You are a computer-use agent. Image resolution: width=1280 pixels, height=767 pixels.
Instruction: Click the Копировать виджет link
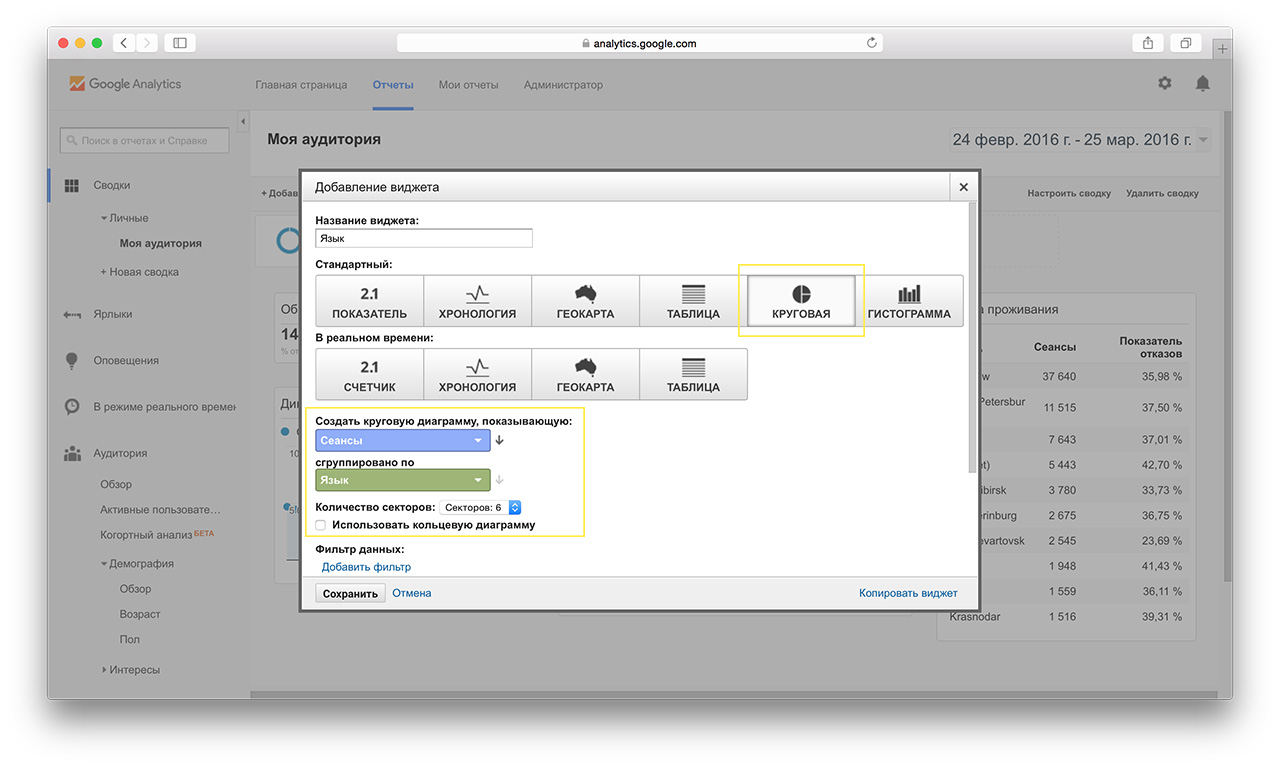point(908,593)
